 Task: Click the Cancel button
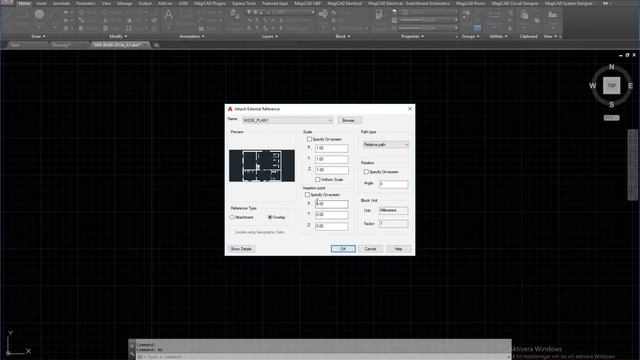pyautogui.click(x=370, y=249)
